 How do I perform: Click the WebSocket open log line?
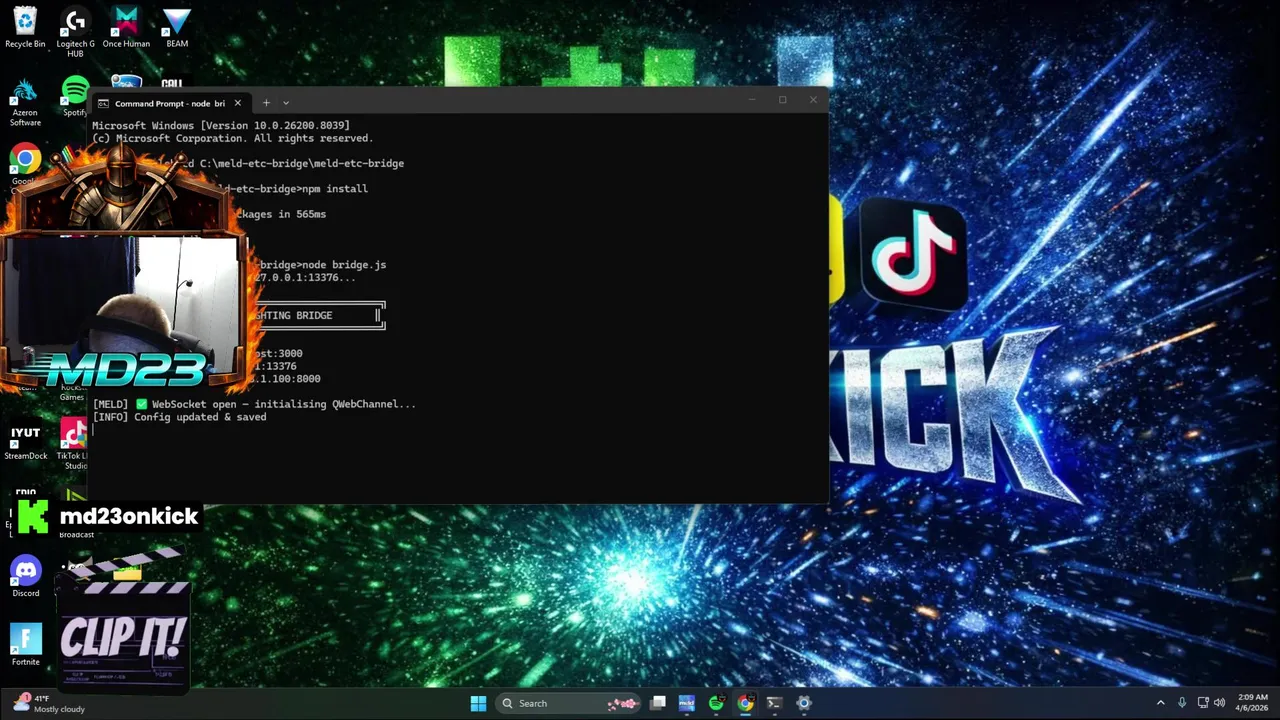(x=254, y=404)
